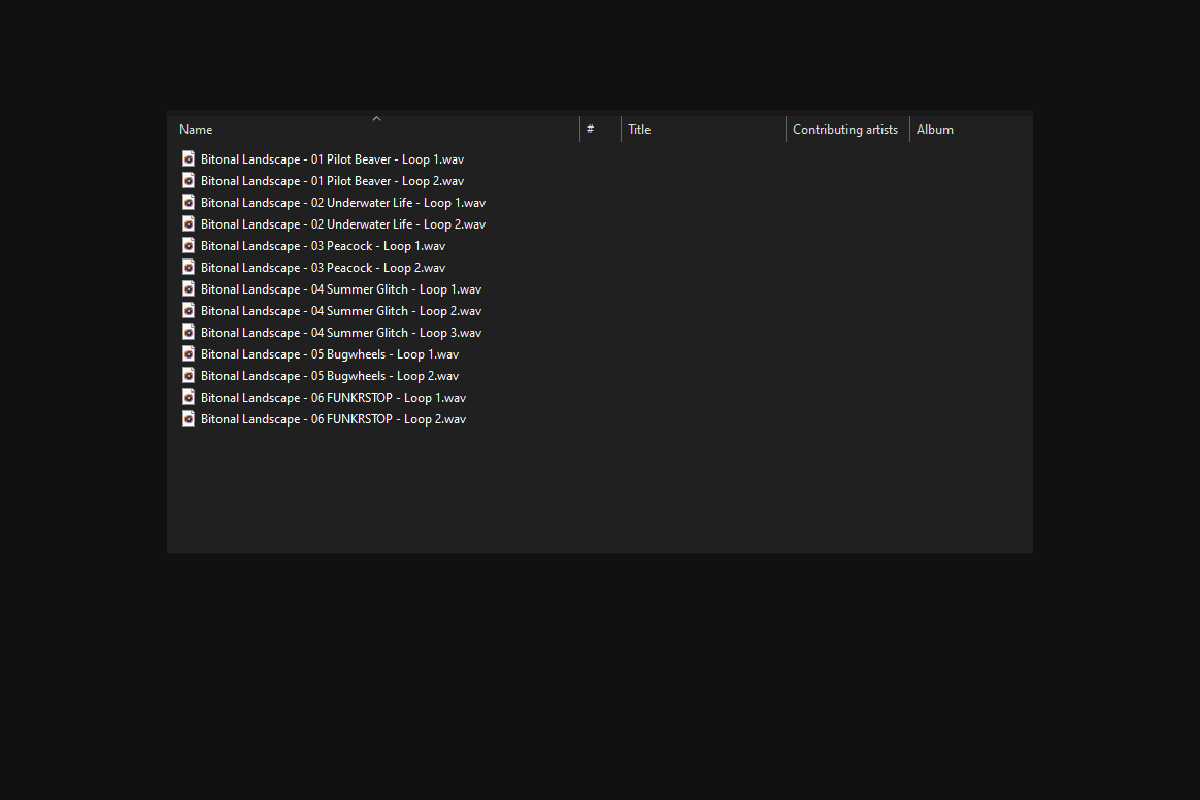This screenshot has width=1200, height=800.
Task: Click the file icon of Bugwheels Loop 2.wav
Action: 188,376
